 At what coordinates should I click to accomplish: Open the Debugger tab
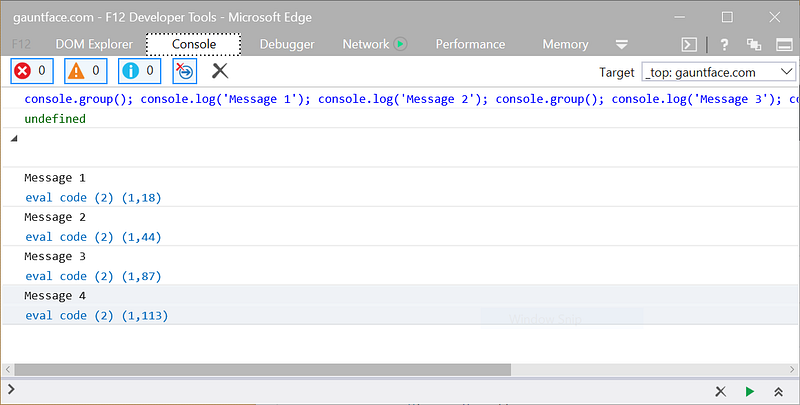[287, 44]
